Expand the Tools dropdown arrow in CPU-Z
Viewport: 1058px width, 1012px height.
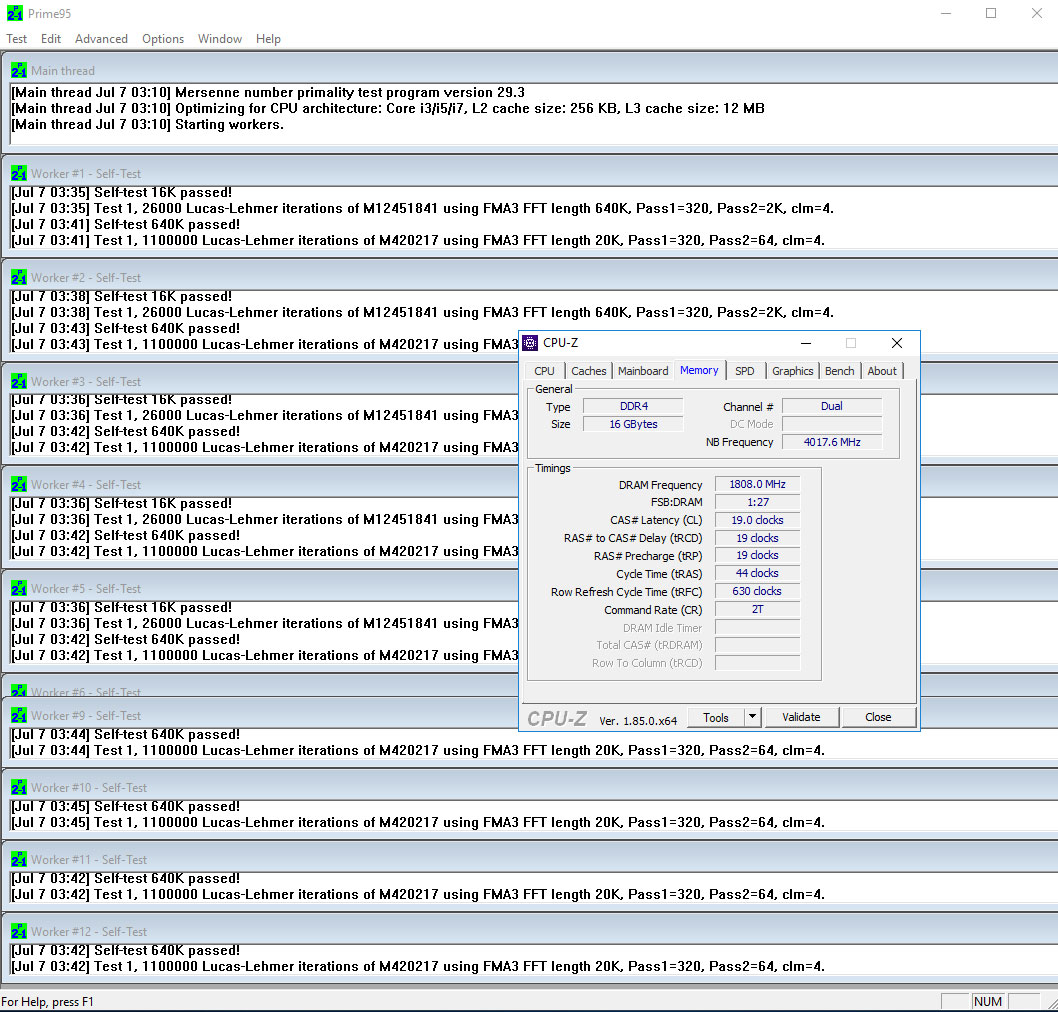click(x=752, y=718)
